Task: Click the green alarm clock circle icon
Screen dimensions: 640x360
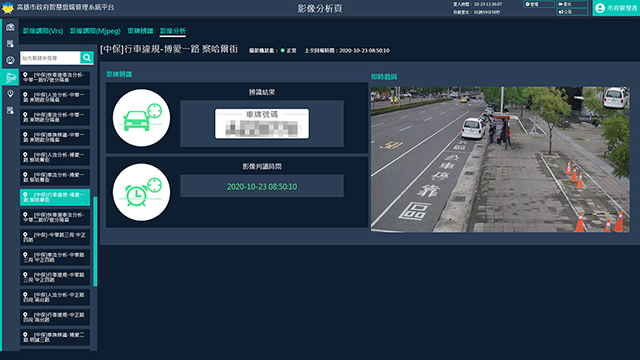Action: (x=142, y=192)
